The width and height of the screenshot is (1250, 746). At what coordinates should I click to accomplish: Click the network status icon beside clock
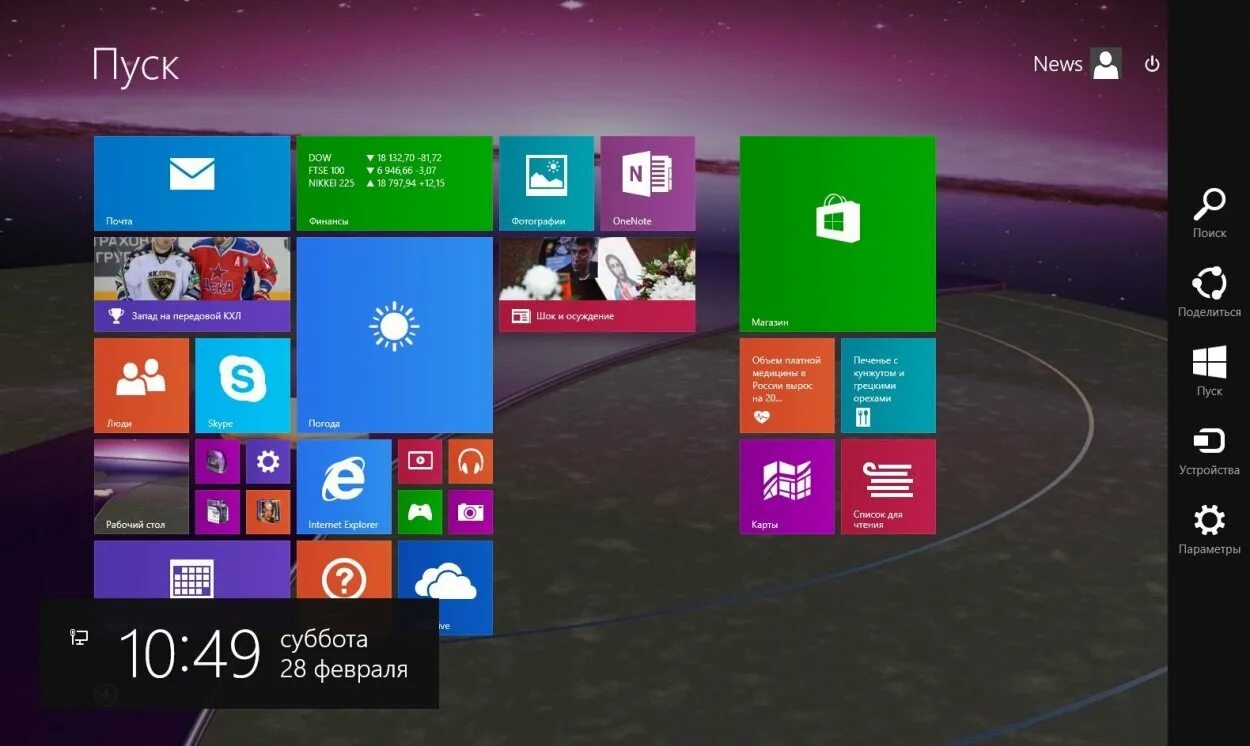click(79, 637)
